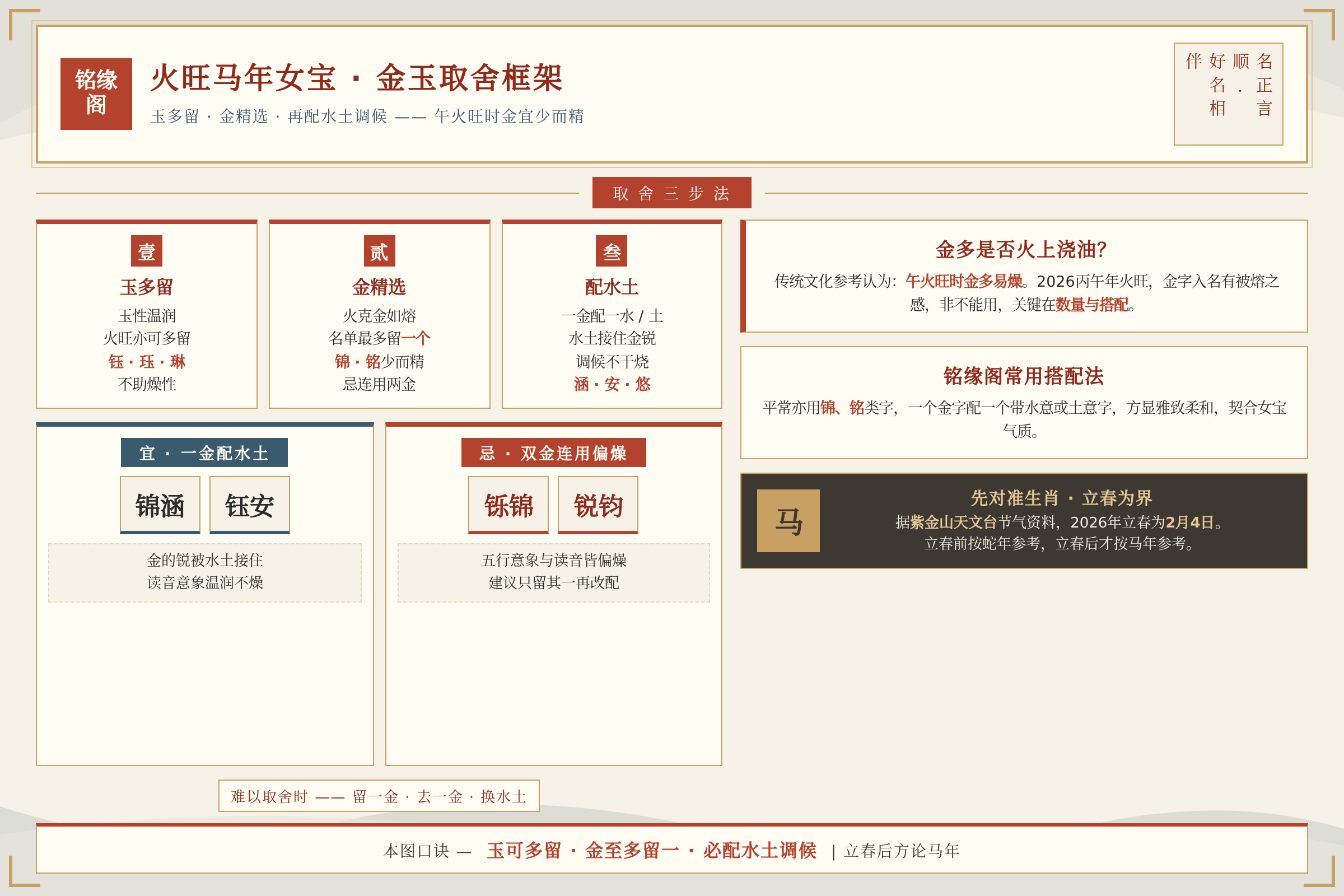Viewport: 1344px width, 896px height.
Task: Click the 贰 step number badge
Action: pyautogui.click(x=380, y=251)
